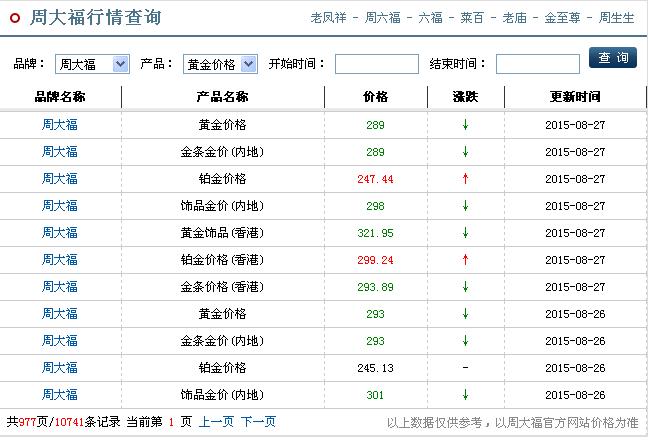
Task: Select the price value 293.89
Action: [375, 287]
